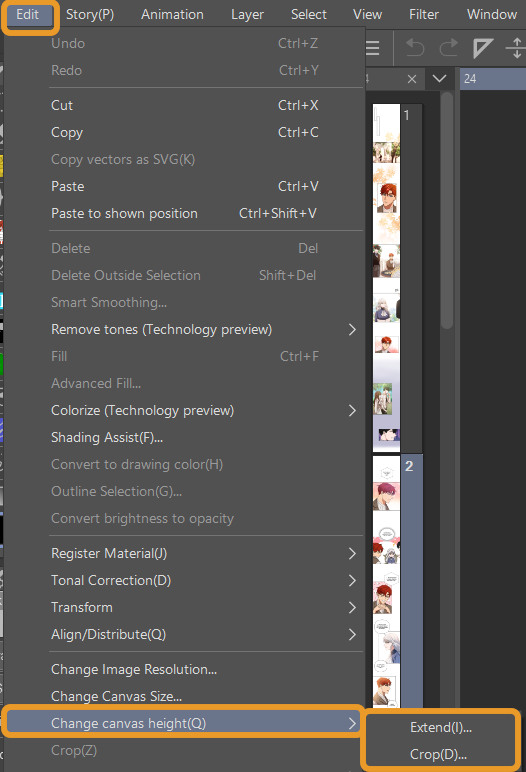Open the Window menu
This screenshot has height=772, width=526.
(492, 15)
